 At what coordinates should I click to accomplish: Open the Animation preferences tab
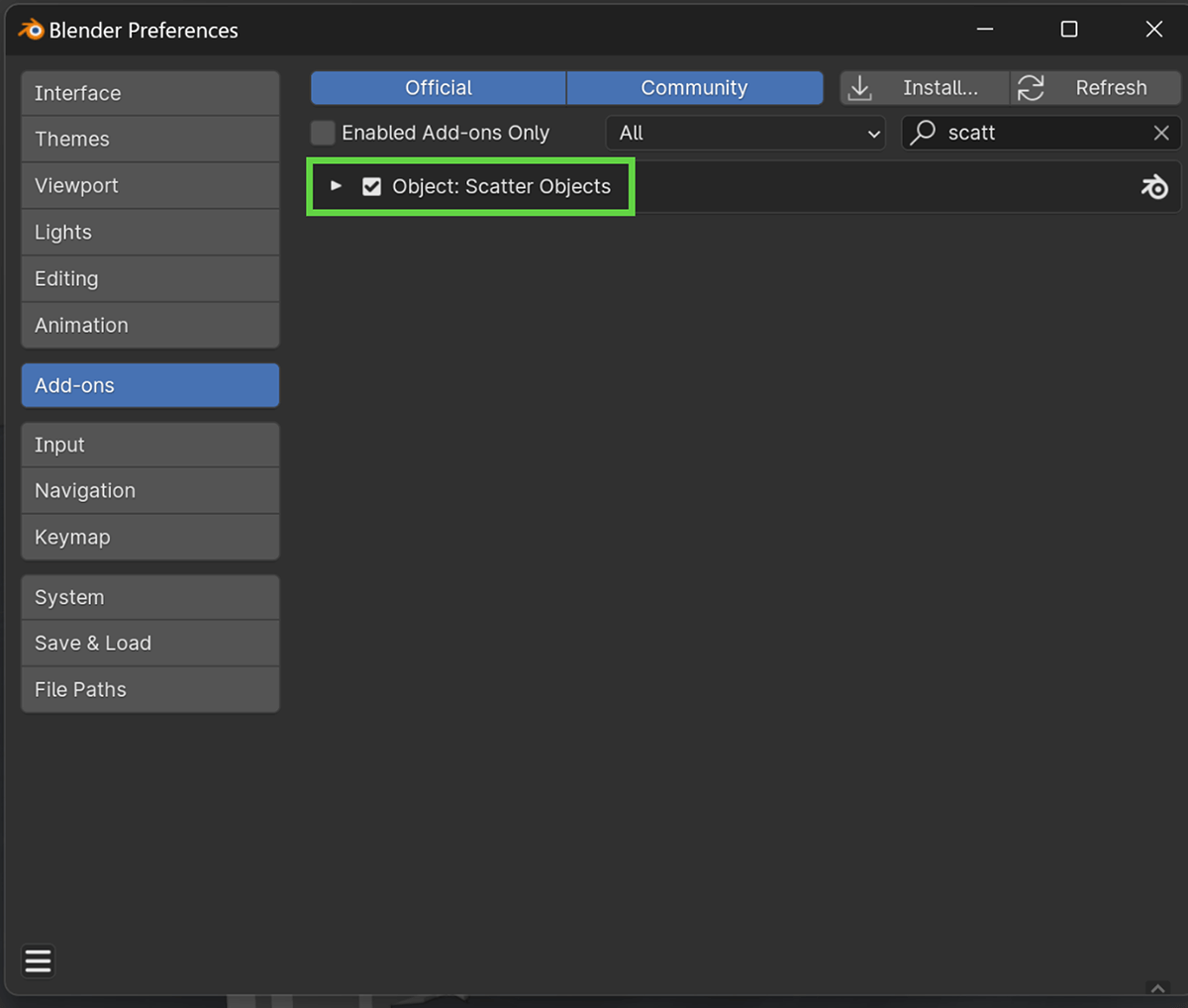[x=150, y=326]
